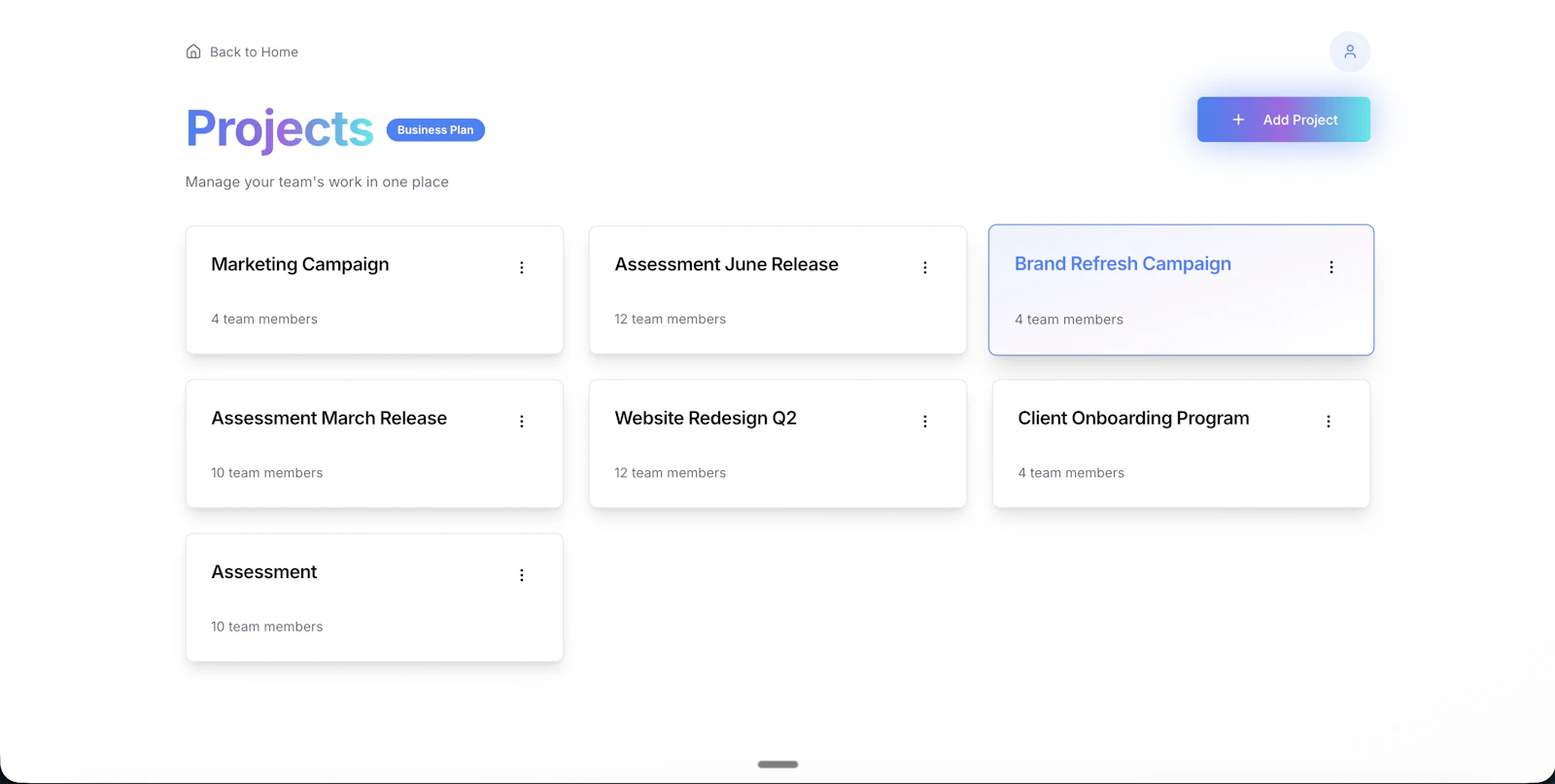Open options menu for Marketing Campaign
Image resolution: width=1555 pixels, height=784 pixels.
(x=522, y=267)
